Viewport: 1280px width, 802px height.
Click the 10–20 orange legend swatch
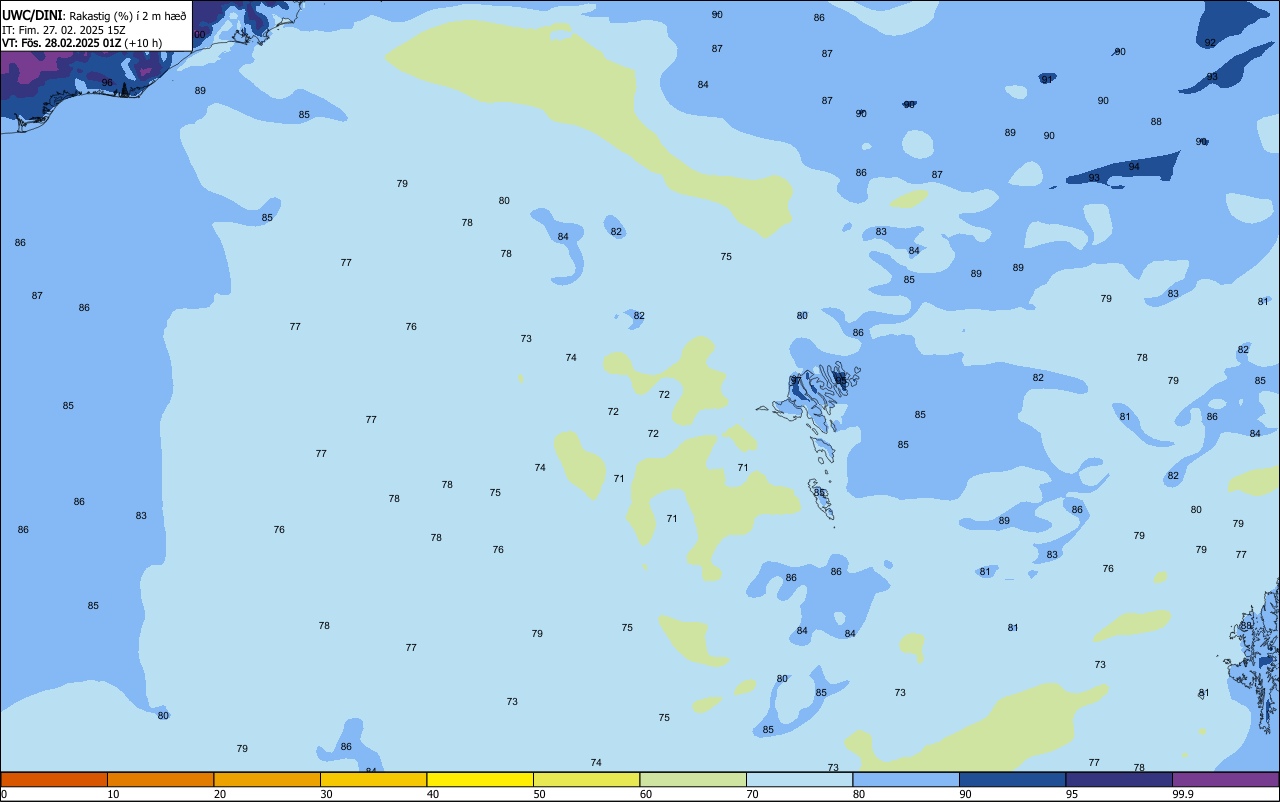(160, 779)
